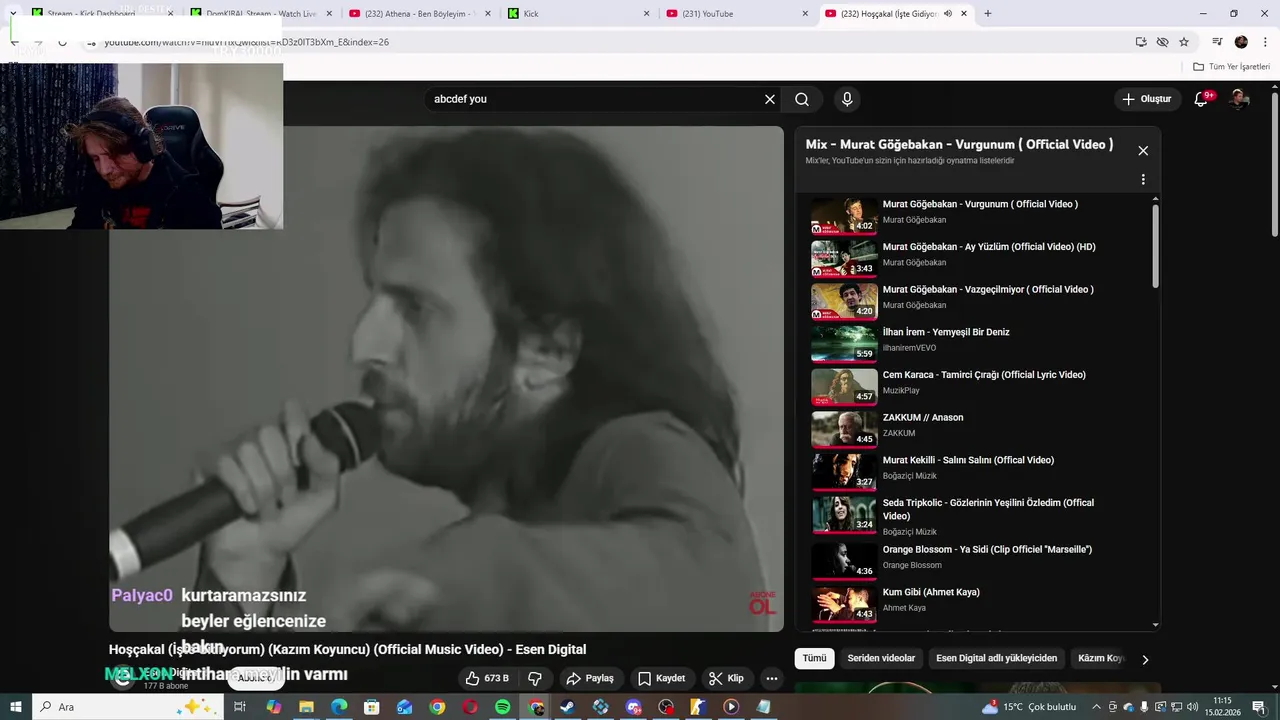1280x720 pixels.
Task: Show more filter chips with right arrow
Action: [x=1145, y=660]
